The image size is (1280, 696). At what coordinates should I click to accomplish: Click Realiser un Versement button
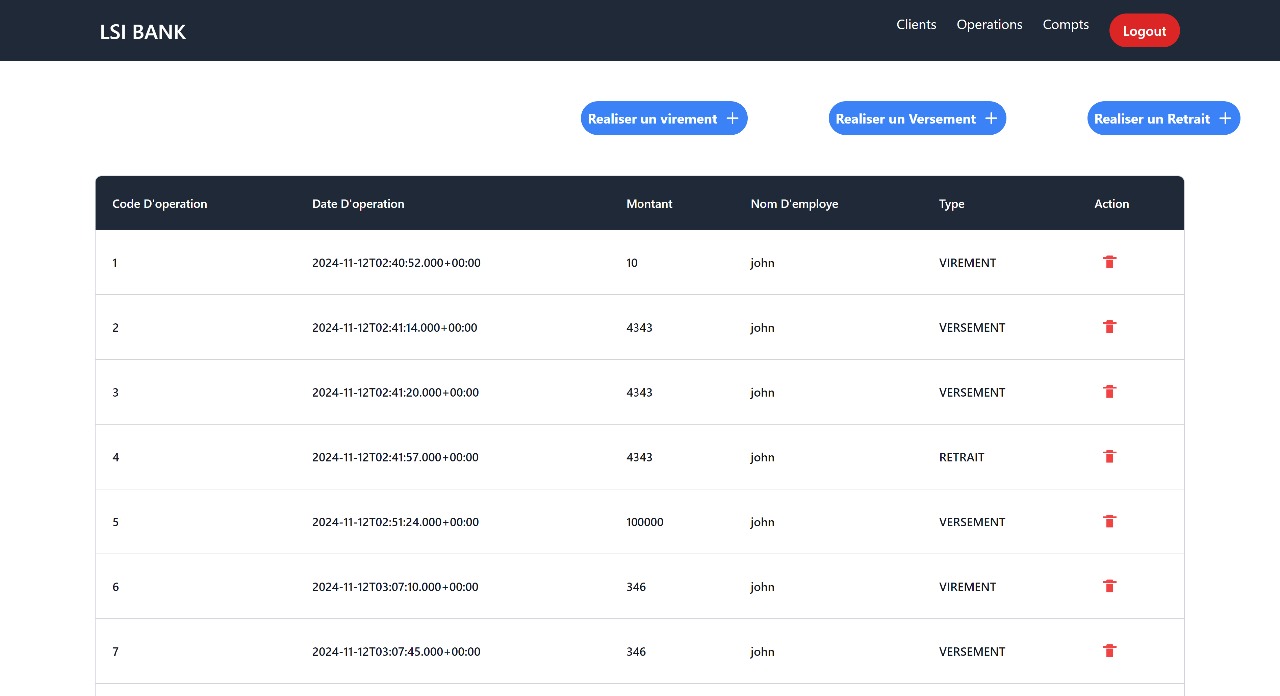917,118
